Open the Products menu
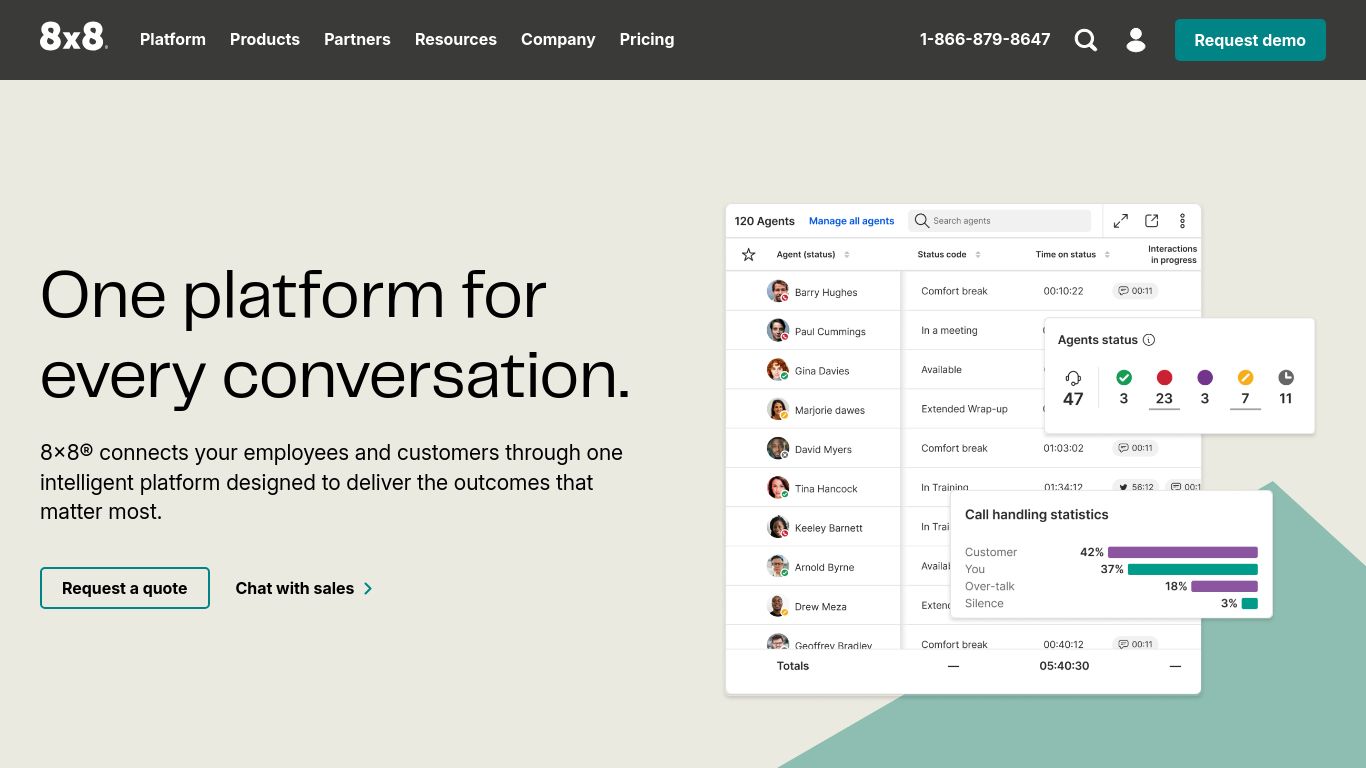The width and height of the screenshot is (1366, 768). (265, 39)
